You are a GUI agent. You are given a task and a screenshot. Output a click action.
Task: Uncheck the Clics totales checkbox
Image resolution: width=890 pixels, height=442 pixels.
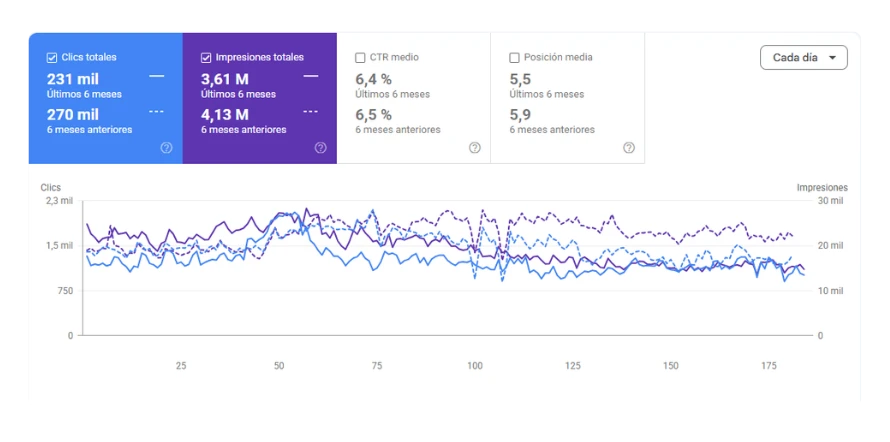pyautogui.click(x=52, y=58)
